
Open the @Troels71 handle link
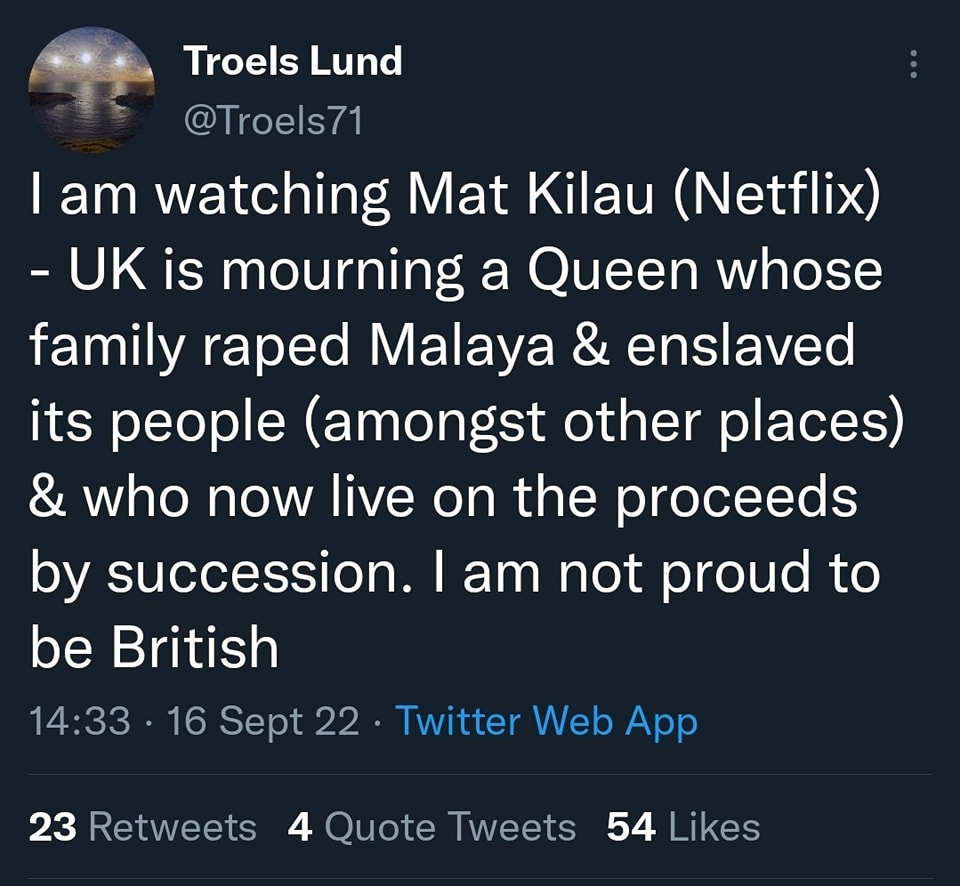273,120
